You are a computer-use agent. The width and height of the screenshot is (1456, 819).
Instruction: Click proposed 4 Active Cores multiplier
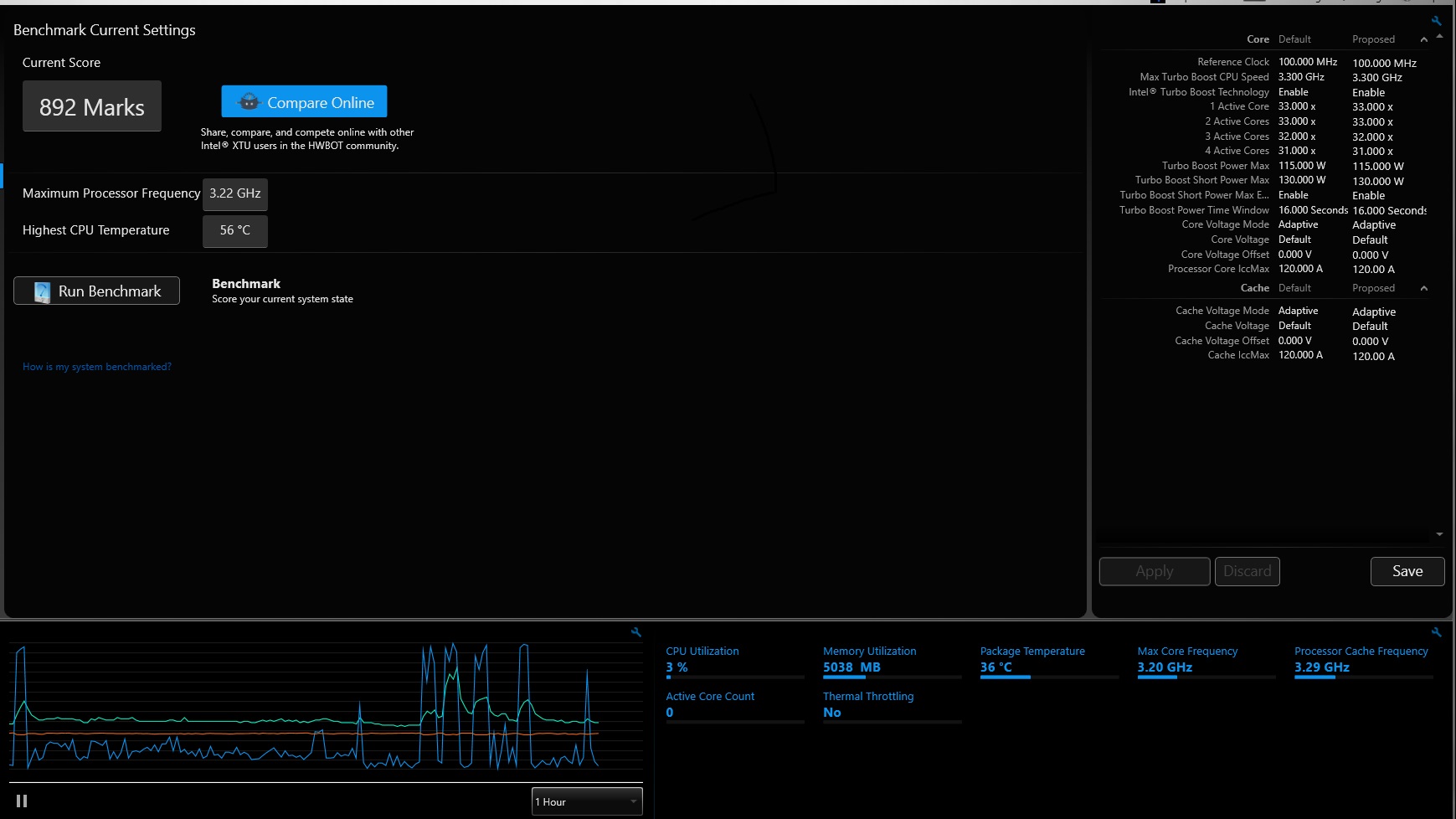point(1372,151)
